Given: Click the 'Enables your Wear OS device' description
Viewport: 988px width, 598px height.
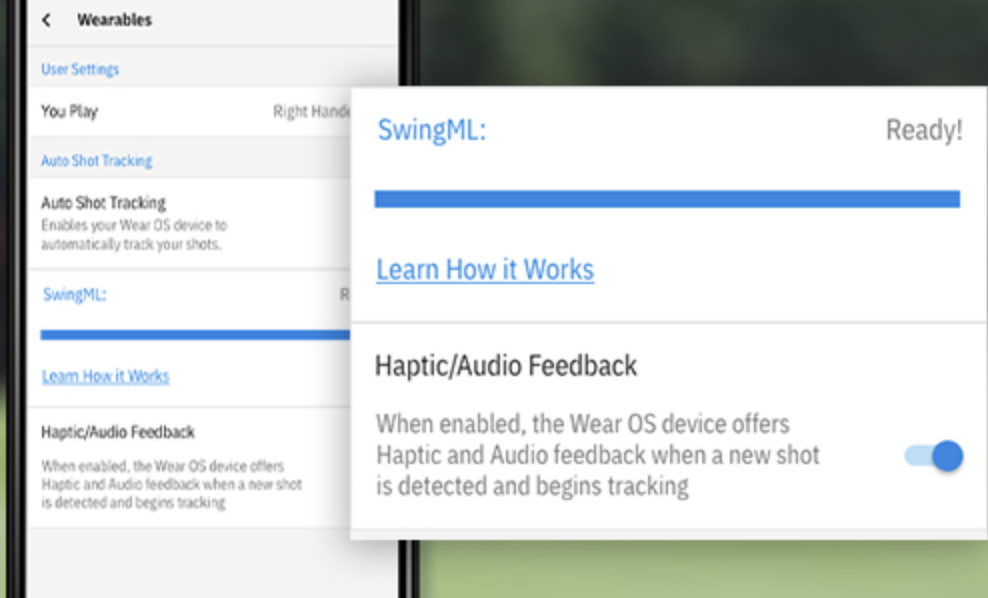Looking at the screenshot, I should click(134, 235).
